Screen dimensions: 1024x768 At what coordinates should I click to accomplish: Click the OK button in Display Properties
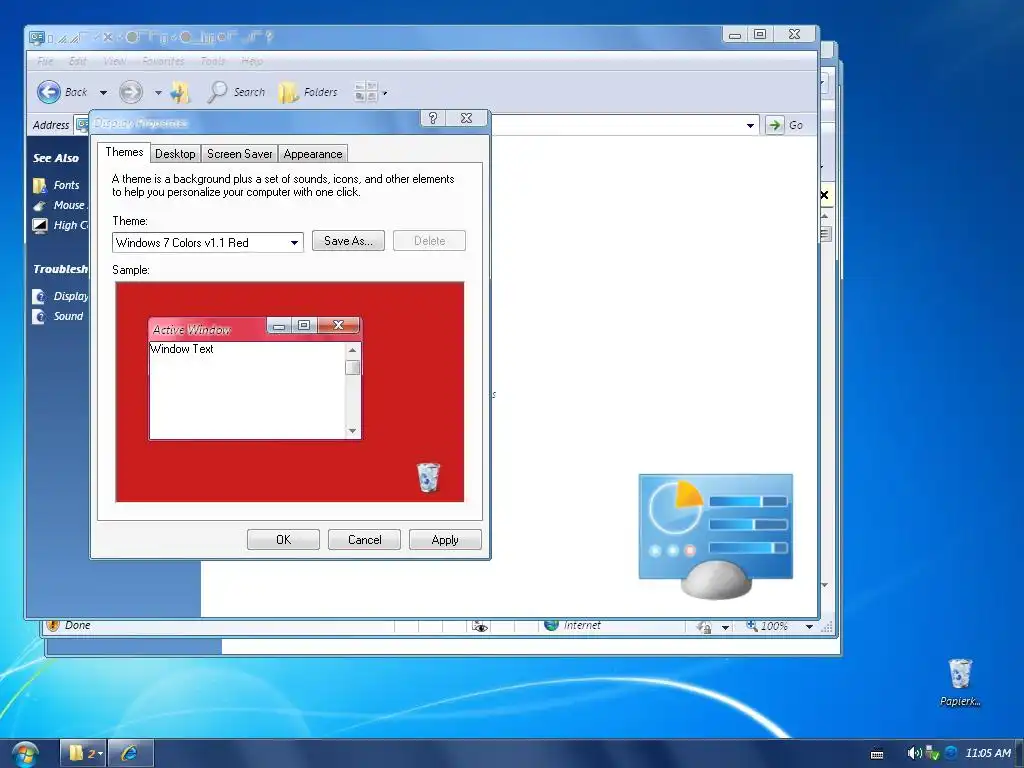(x=283, y=539)
